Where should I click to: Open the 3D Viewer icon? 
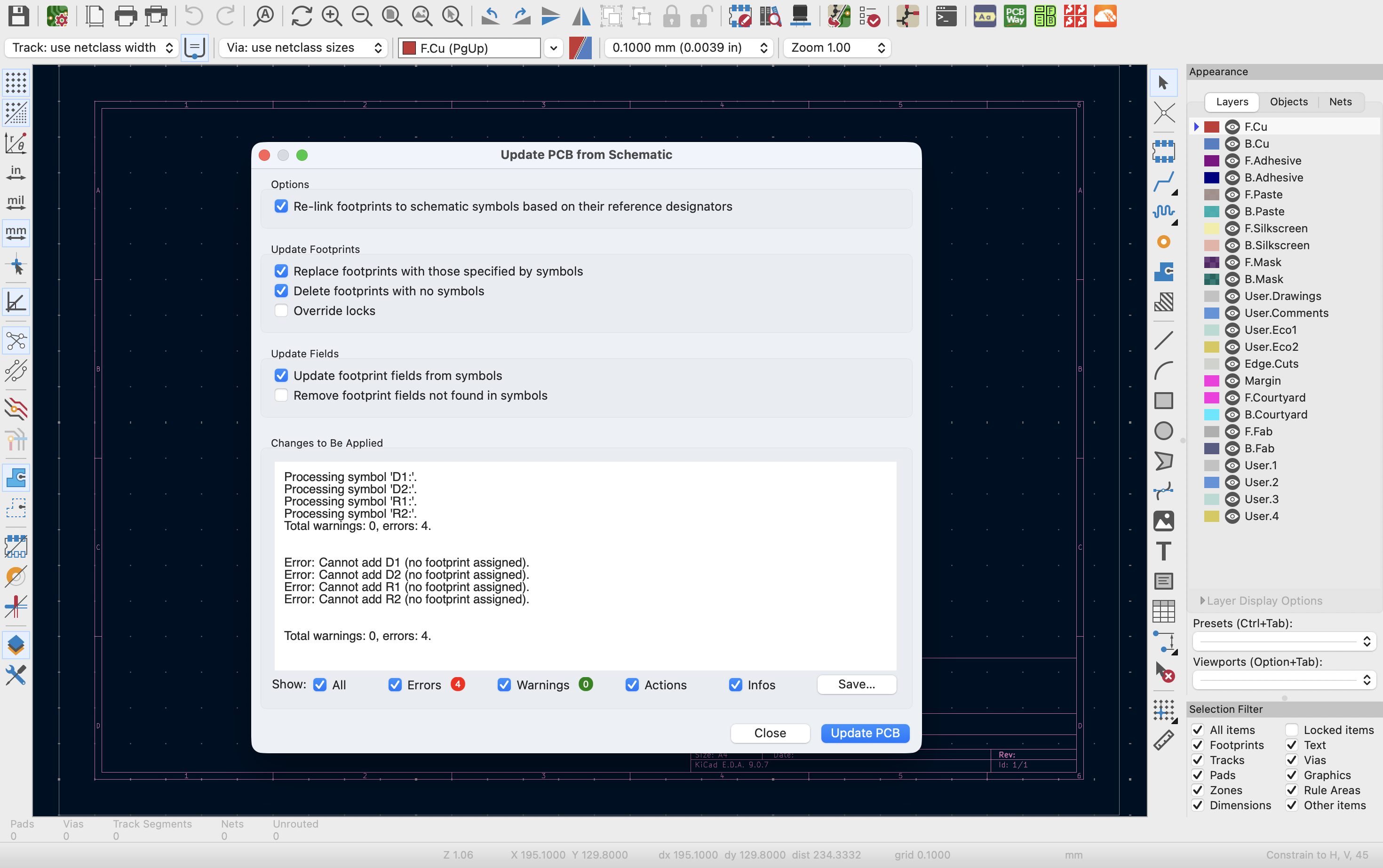pyautogui.click(x=800, y=16)
